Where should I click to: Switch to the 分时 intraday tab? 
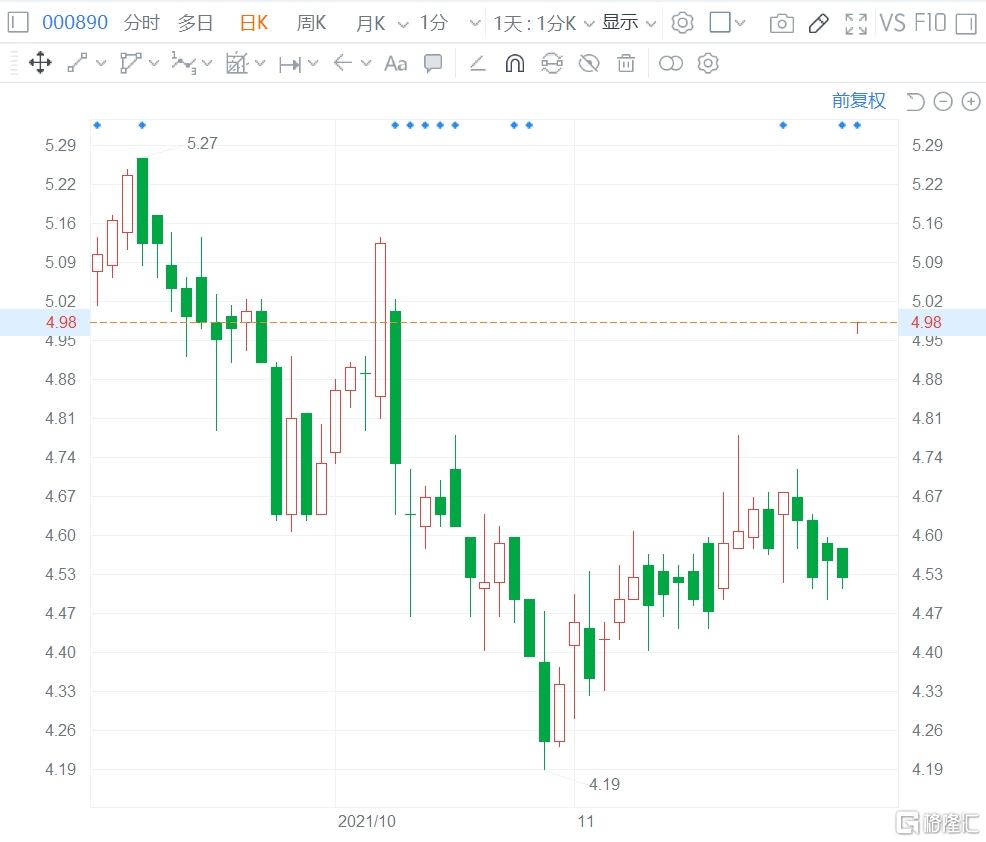pos(141,23)
